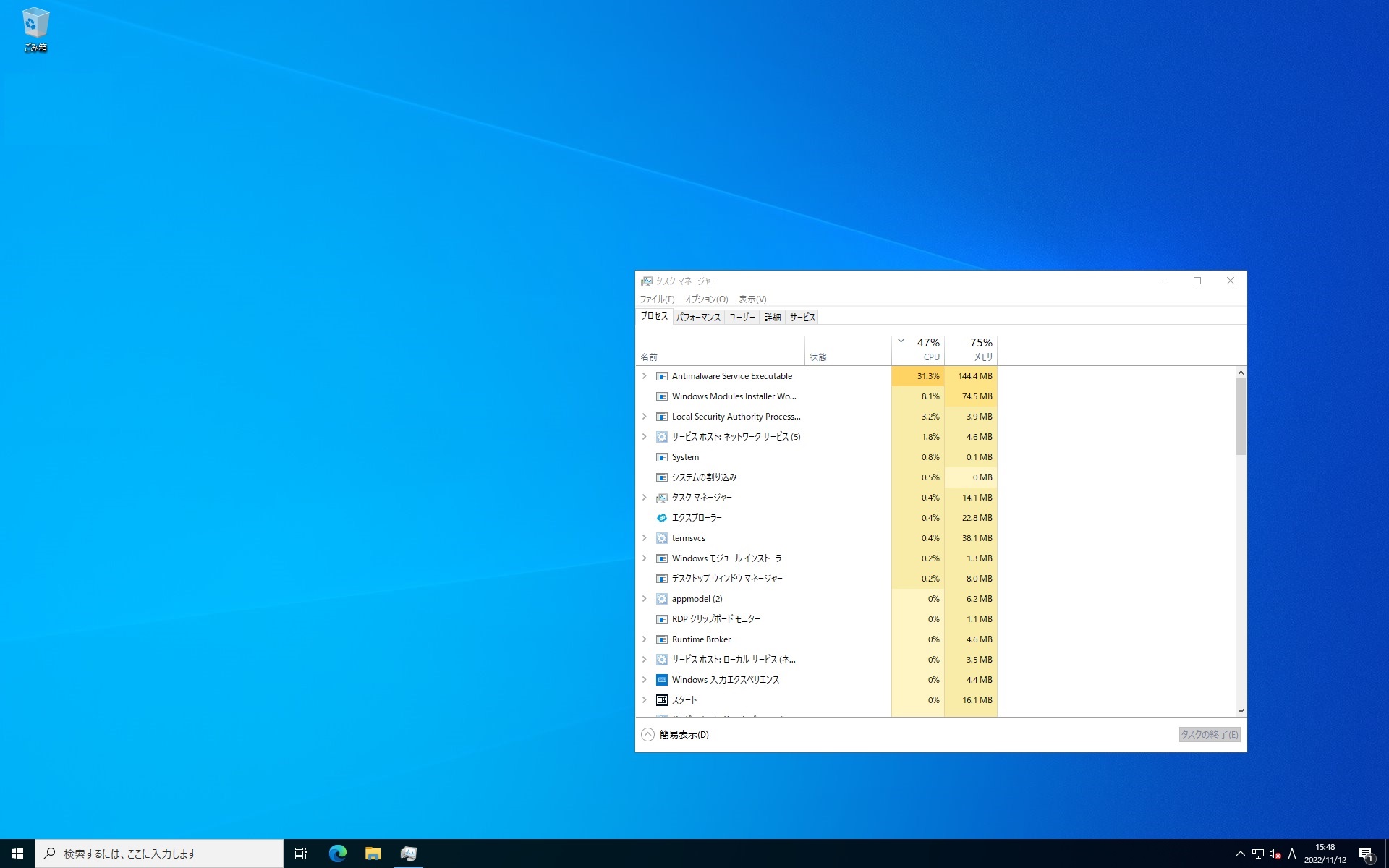The width and height of the screenshot is (1389, 868).
Task: Click the タスク マネージャー process row icon
Action: pyautogui.click(x=661, y=498)
